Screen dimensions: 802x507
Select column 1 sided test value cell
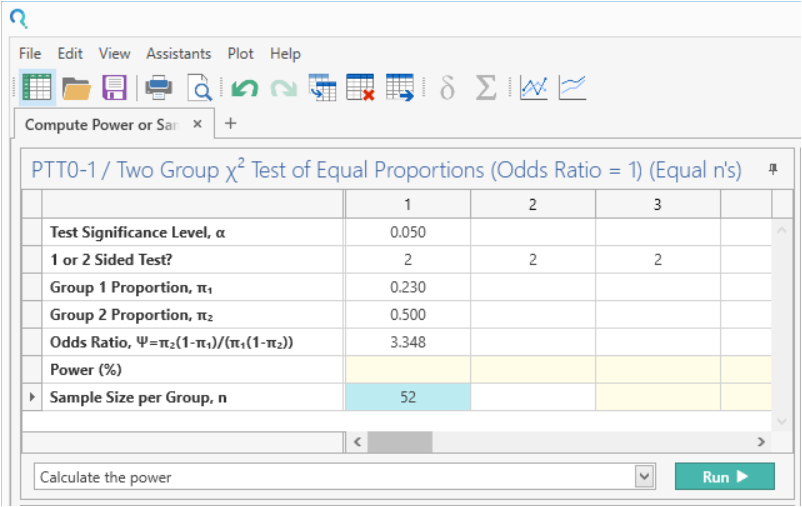coord(408,260)
